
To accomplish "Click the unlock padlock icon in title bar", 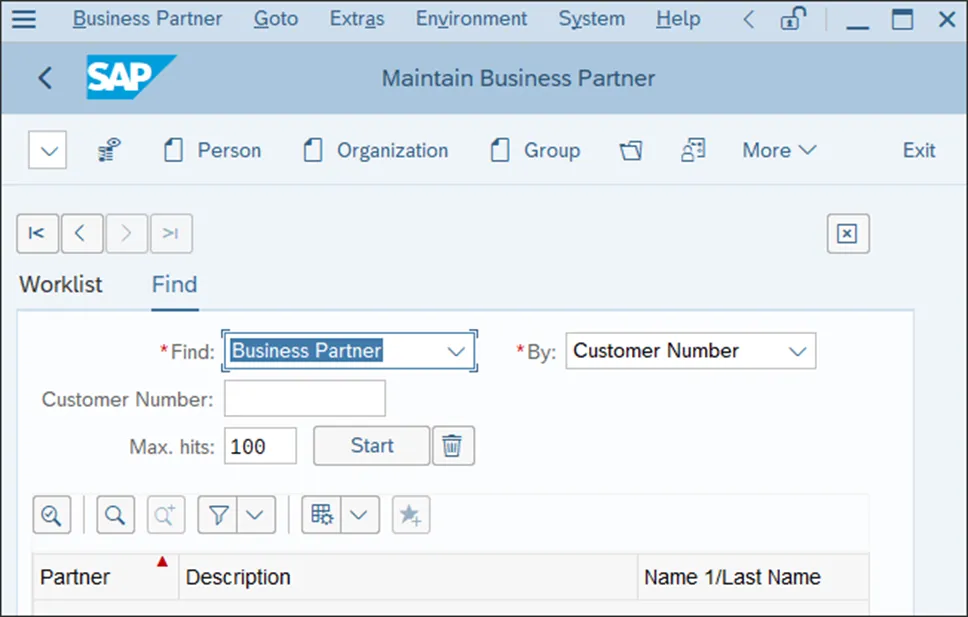I will (x=793, y=19).
